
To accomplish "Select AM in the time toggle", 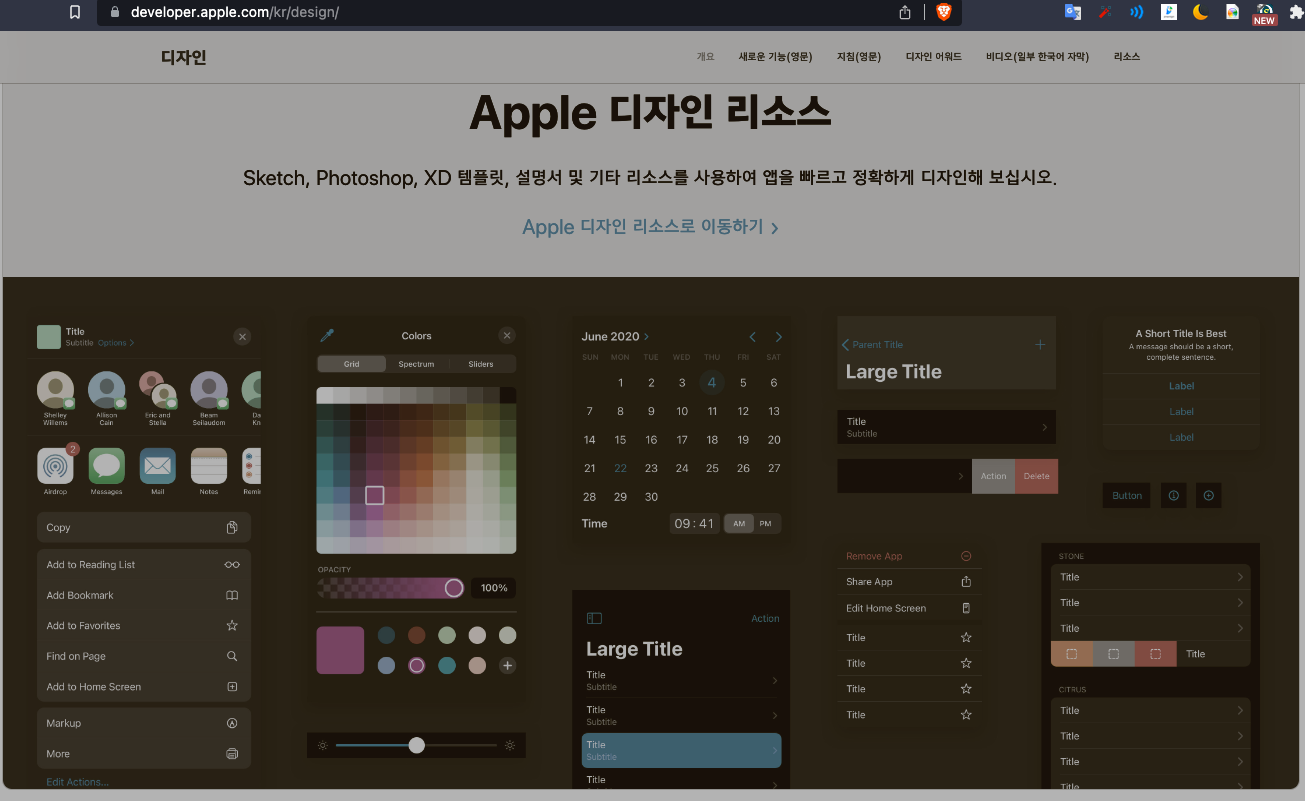I will coord(739,524).
